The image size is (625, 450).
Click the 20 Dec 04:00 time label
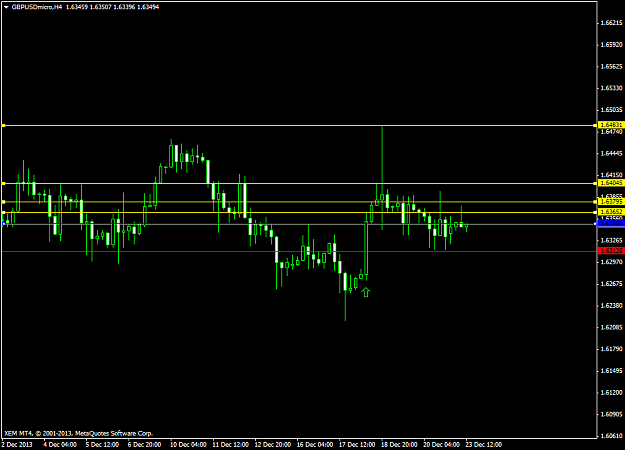pyautogui.click(x=442, y=444)
